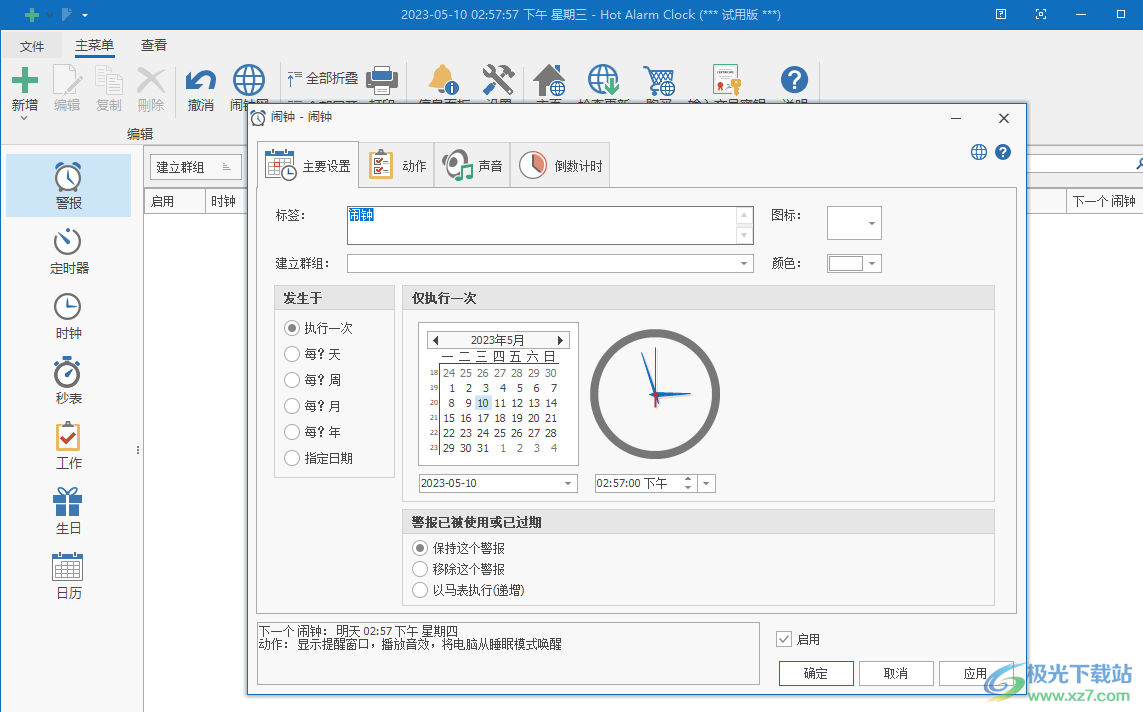Select Stopwatch (秒表) in the sidebar
This screenshot has width=1143, height=712.
click(x=69, y=381)
